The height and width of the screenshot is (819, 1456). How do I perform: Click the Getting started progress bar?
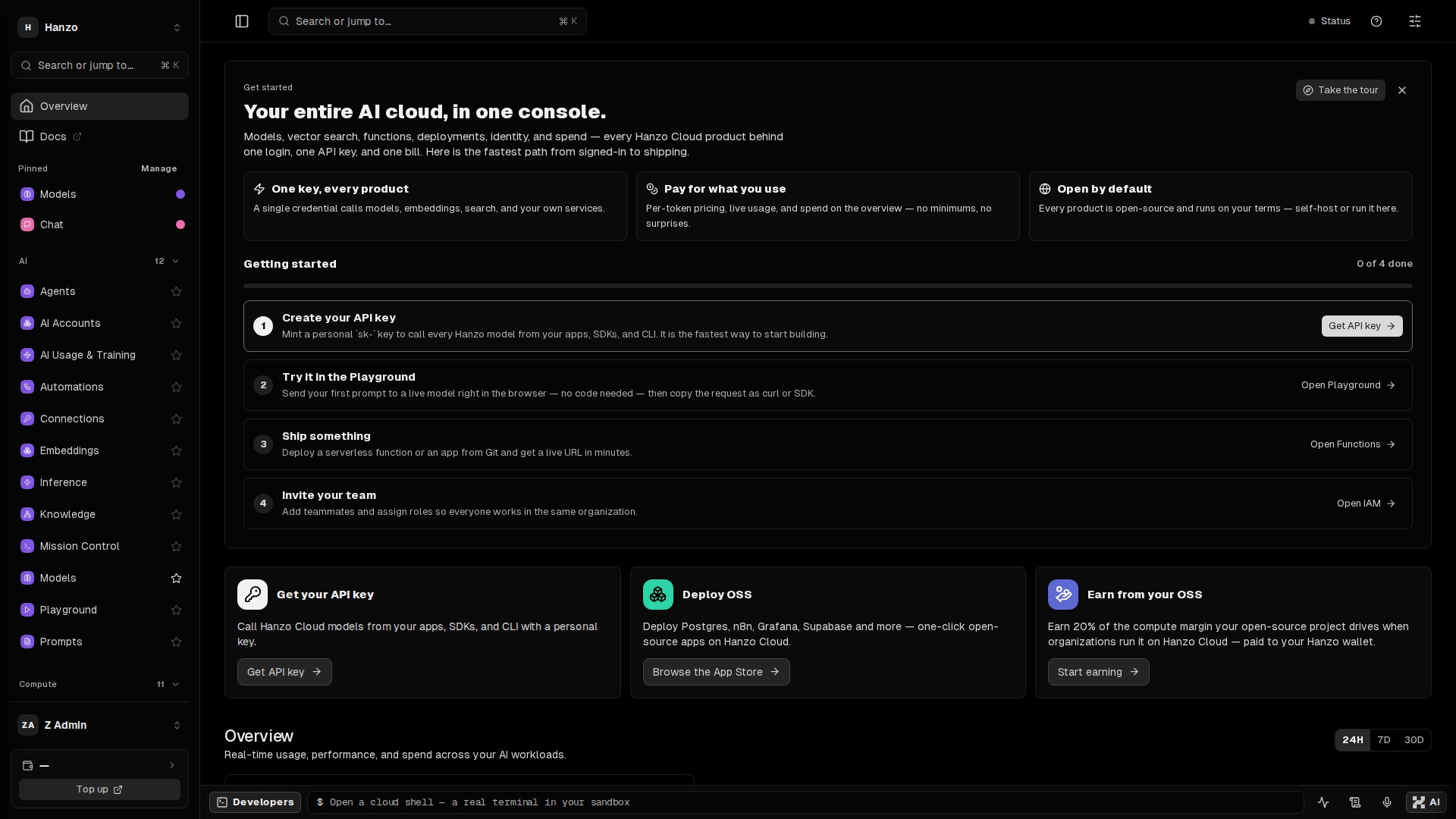click(827, 286)
